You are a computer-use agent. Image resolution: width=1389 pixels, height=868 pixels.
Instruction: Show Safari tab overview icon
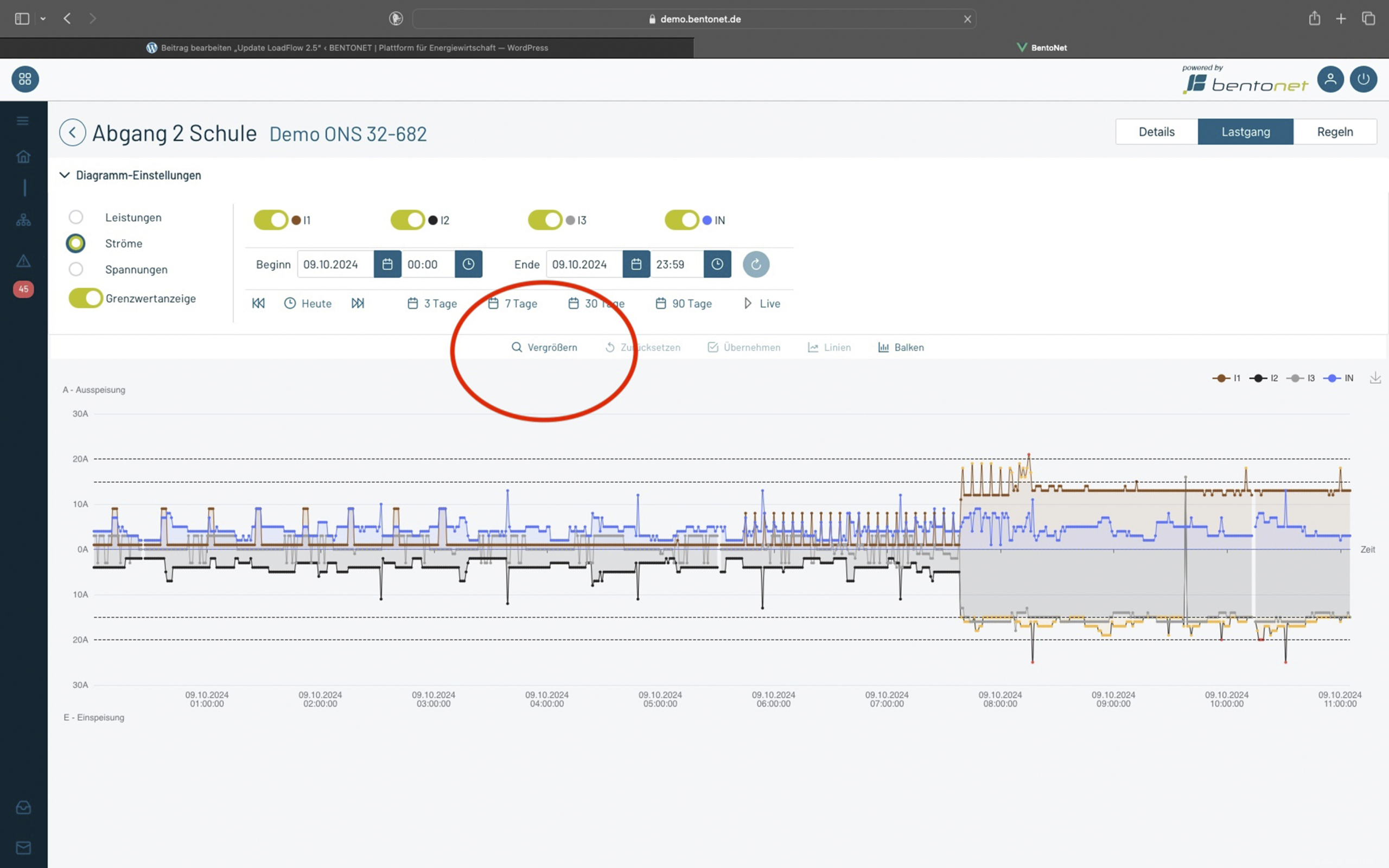[x=1368, y=19]
